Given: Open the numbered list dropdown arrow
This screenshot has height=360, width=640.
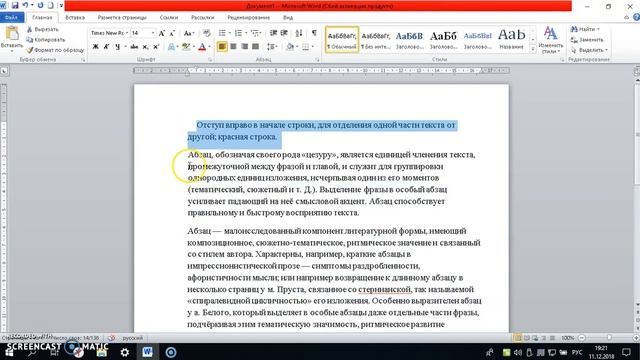Looking at the screenshot, I should [x=246, y=33].
